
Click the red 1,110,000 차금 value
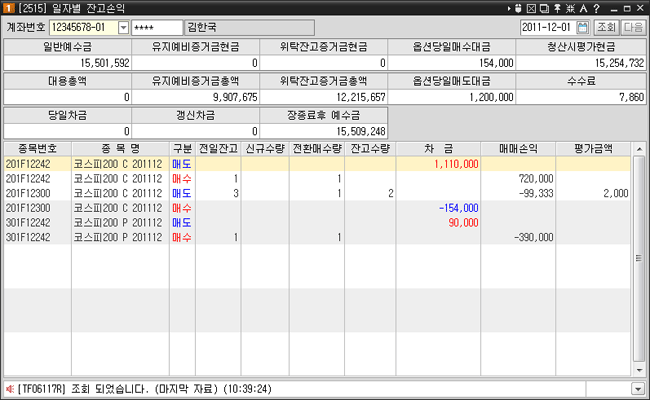tap(456, 164)
